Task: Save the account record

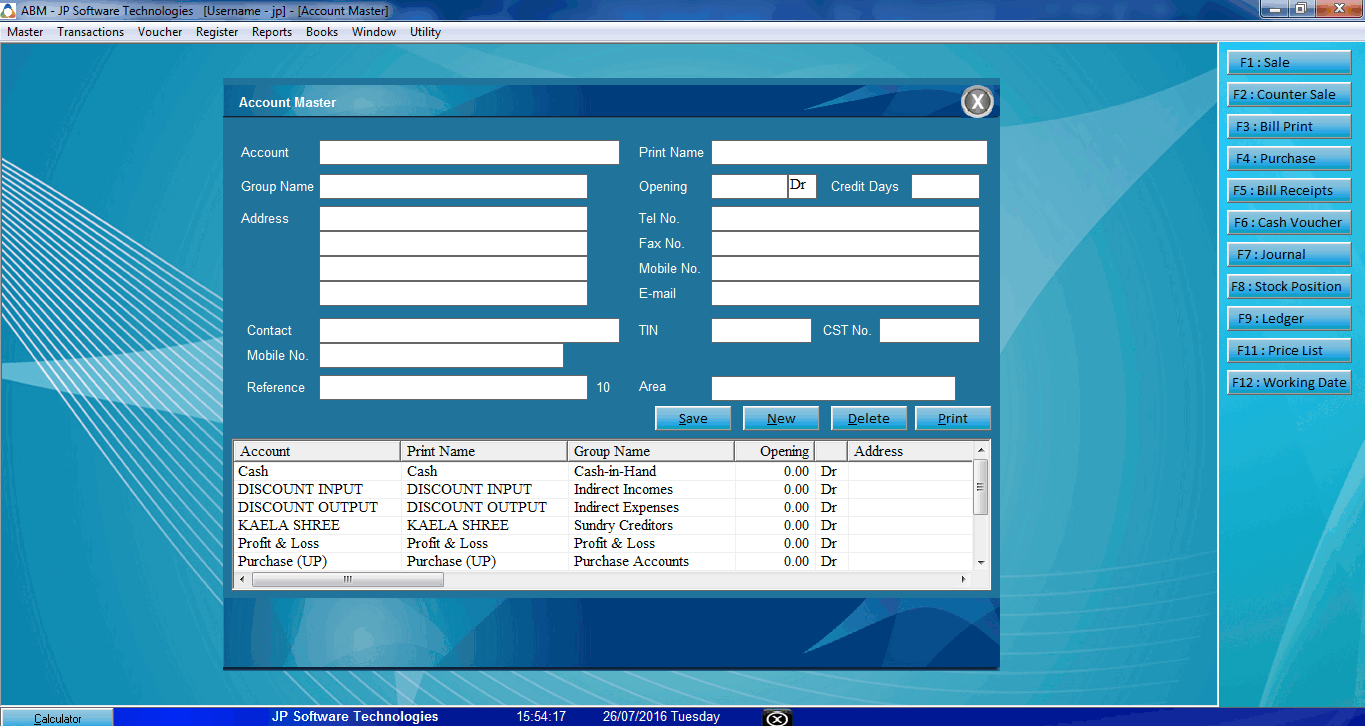Action: [x=693, y=418]
